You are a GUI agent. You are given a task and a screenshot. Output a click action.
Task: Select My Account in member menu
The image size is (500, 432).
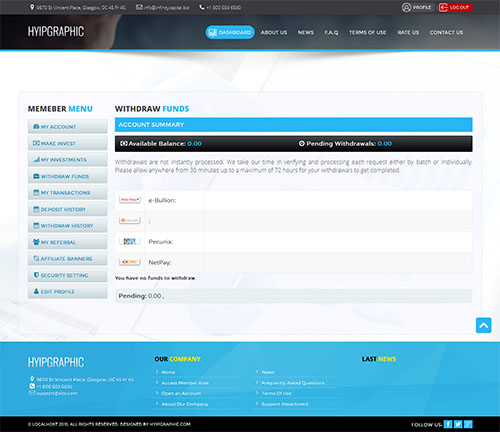coord(67,127)
